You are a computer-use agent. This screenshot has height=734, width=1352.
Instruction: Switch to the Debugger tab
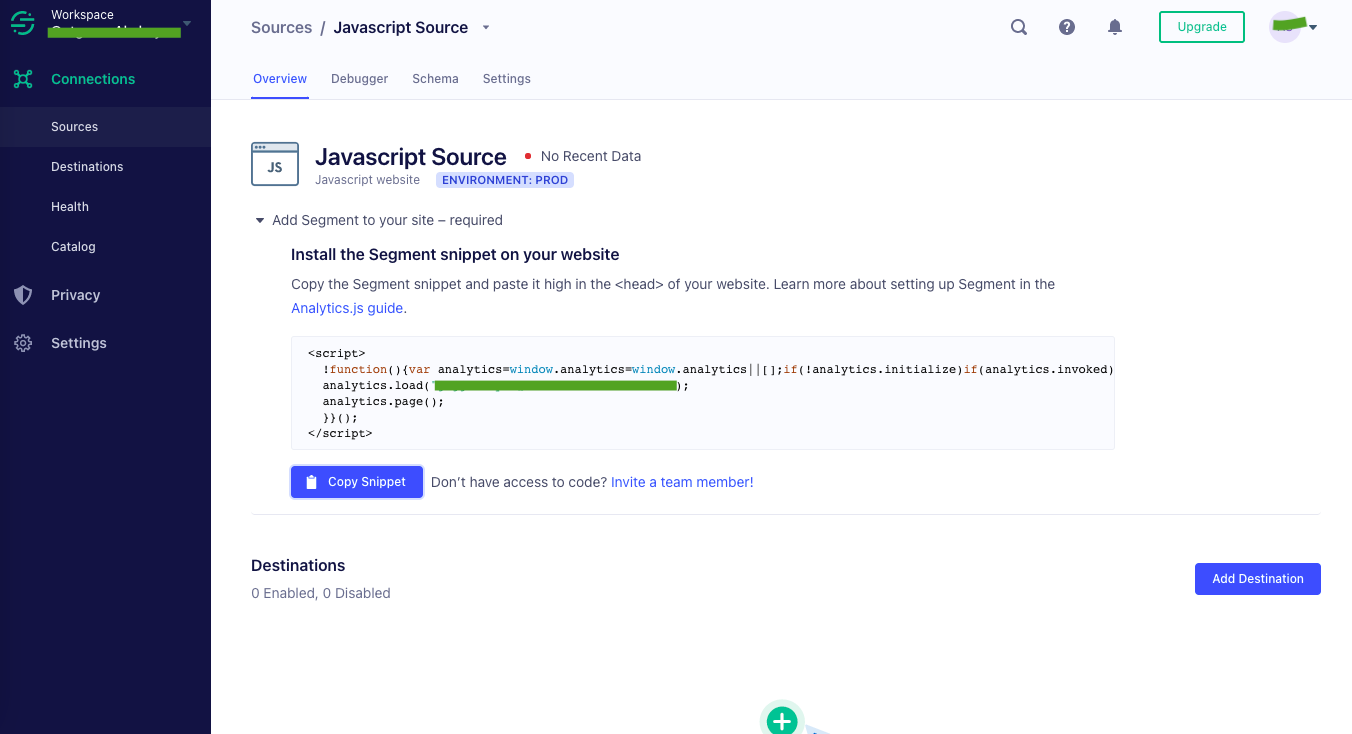point(359,79)
